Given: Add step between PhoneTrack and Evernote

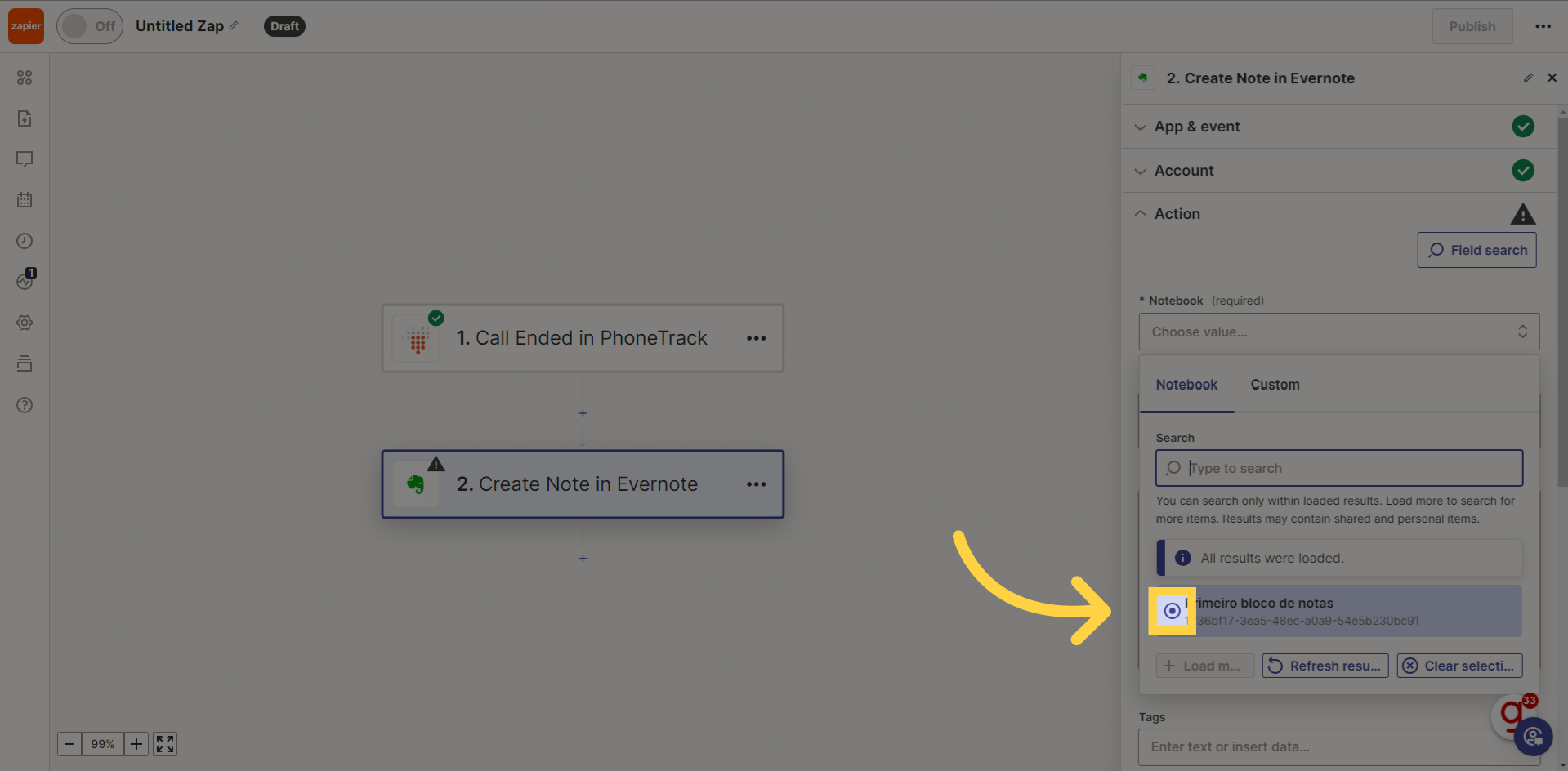Looking at the screenshot, I should coord(583,413).
